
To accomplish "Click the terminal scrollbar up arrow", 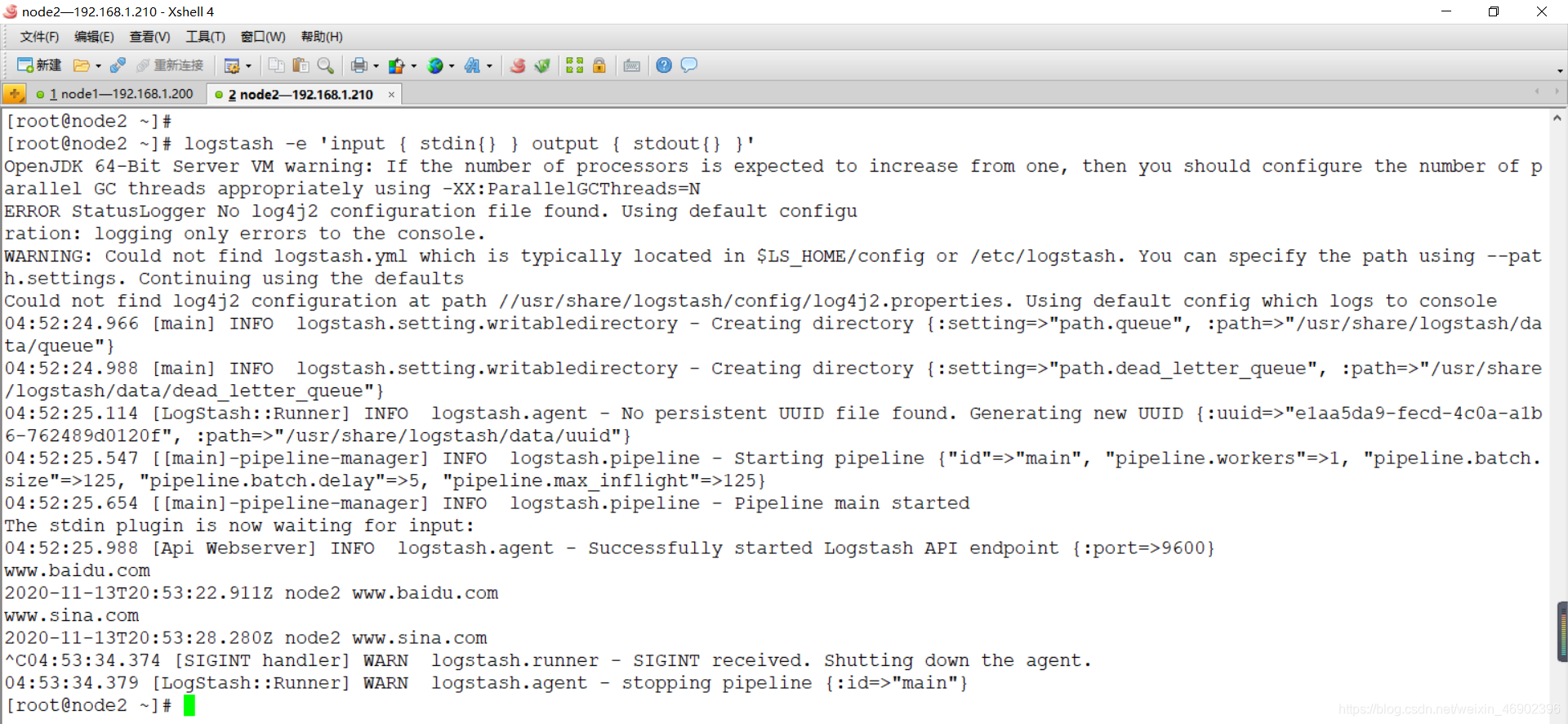I will [x=1557, y=118].
